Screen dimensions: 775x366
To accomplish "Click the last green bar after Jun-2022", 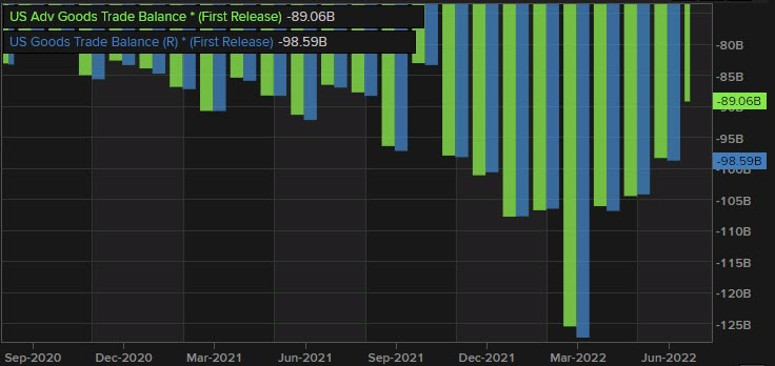I will pyautogui.click(x=687, y=53).
